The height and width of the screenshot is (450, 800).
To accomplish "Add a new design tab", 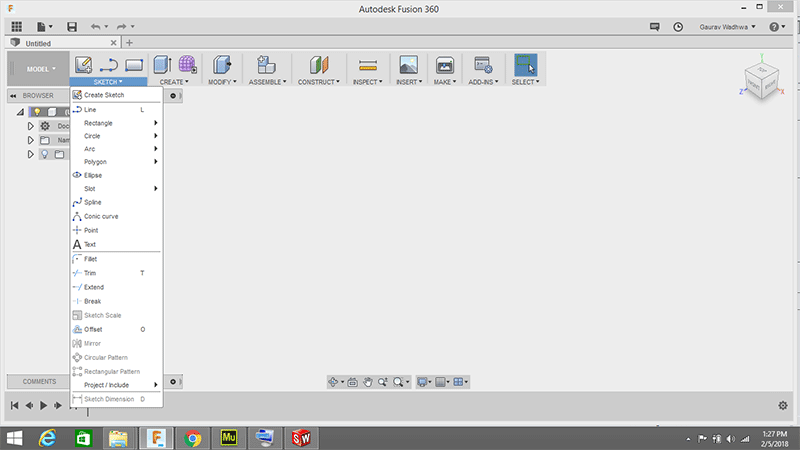I will 129,43.
